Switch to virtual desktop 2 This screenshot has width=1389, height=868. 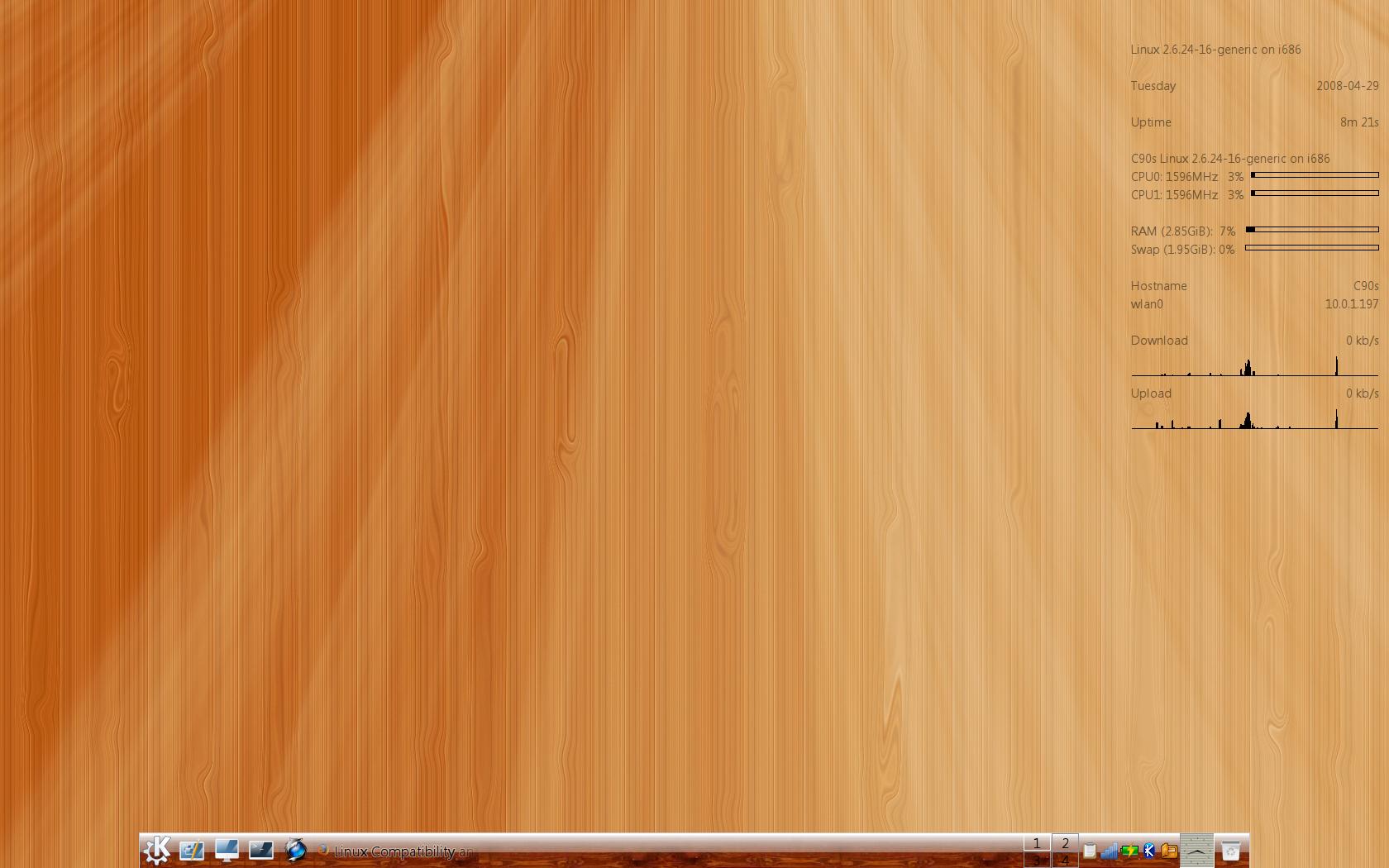click(x=1065, y=843)
